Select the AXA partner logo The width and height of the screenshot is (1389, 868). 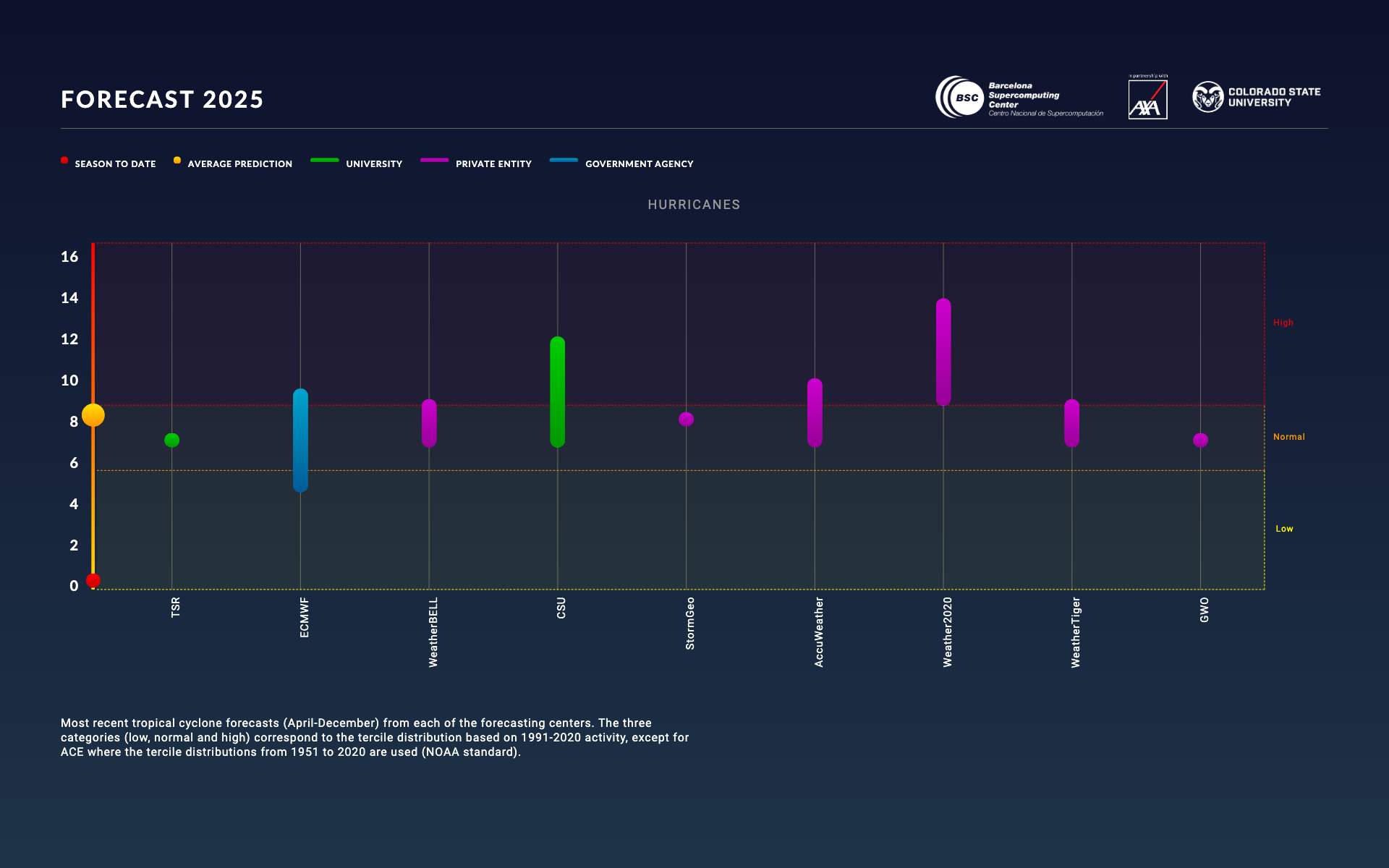pyautogui.click(x=1149, y=98)
